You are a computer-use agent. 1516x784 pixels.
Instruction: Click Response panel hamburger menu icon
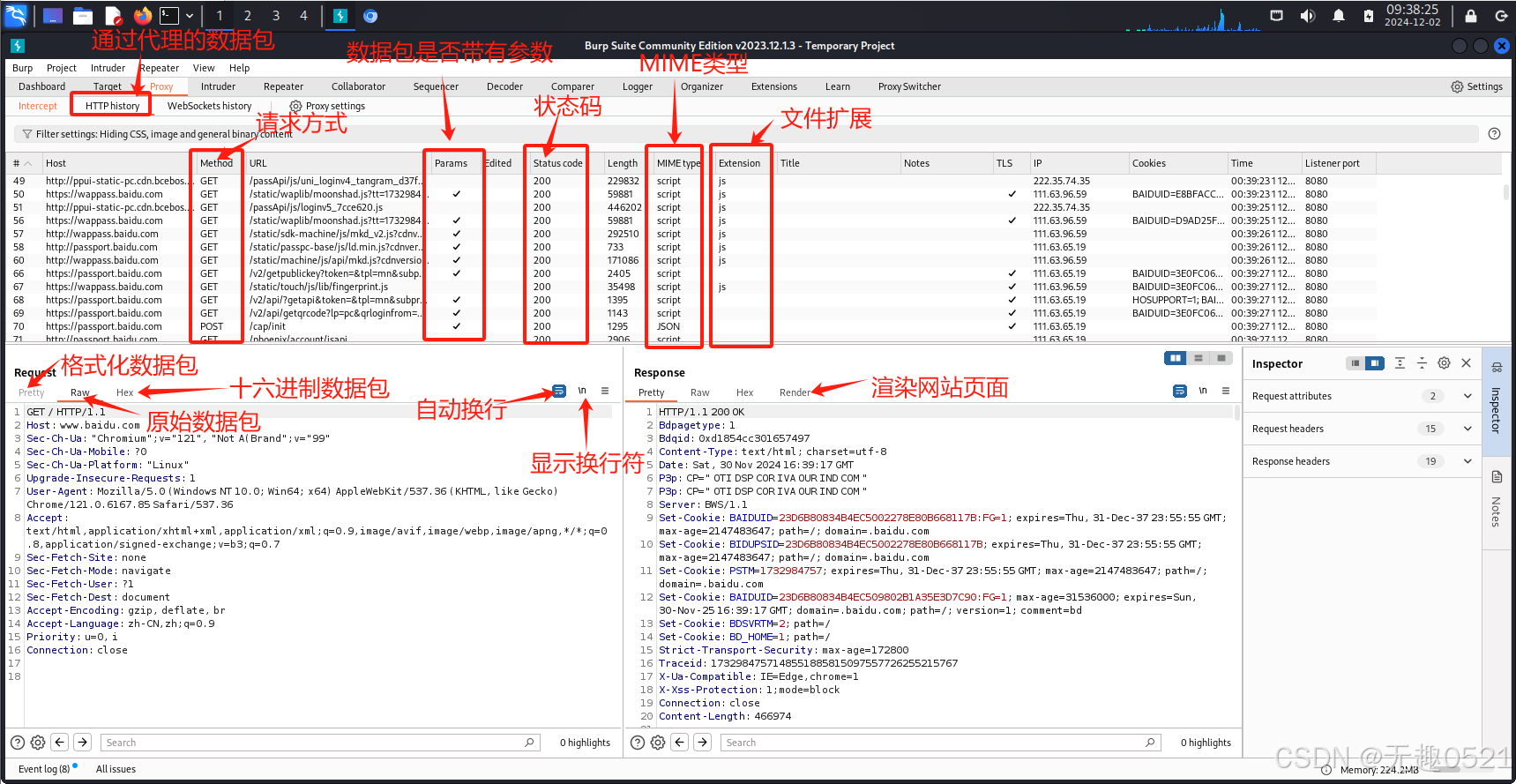coord(1226,391)
